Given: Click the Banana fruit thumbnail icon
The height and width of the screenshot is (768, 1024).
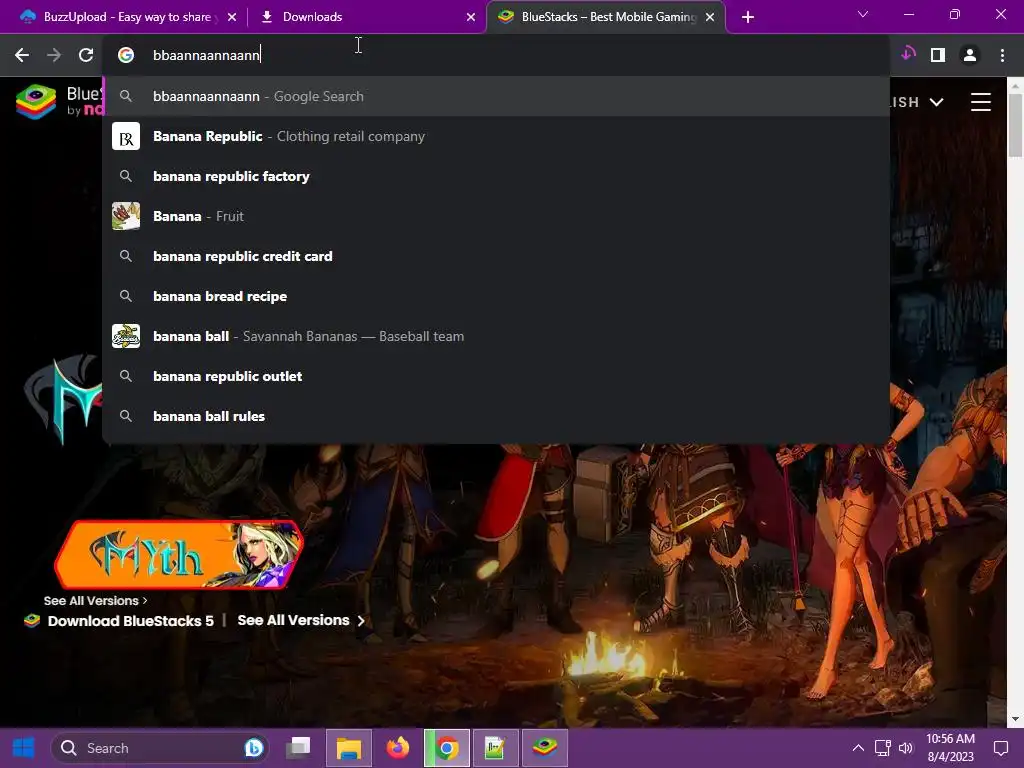Looking at the screenshot, I should point(126,216).
